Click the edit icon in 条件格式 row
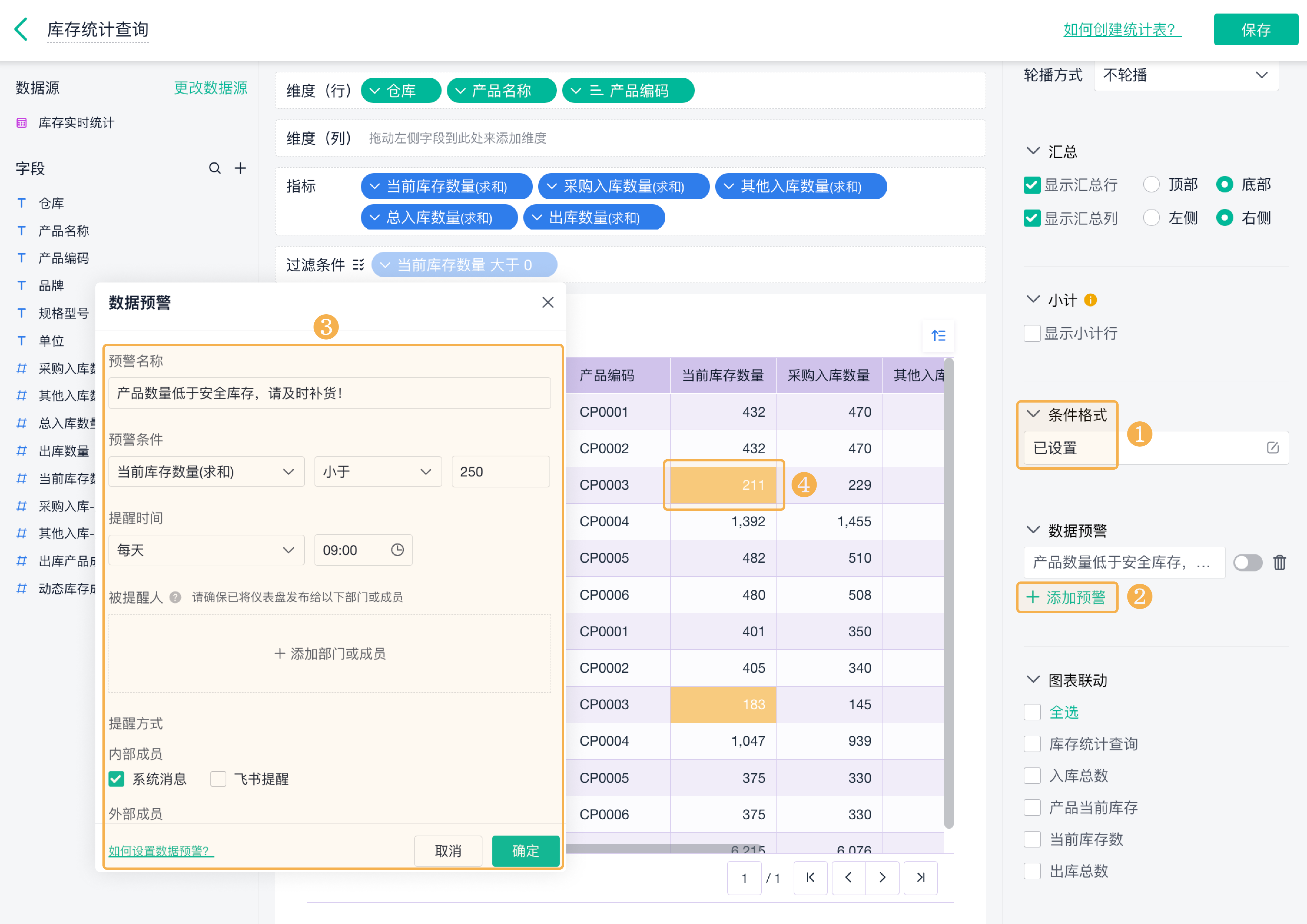The height and width of the screenshot is (924, 1307). tap(1272, 448)
